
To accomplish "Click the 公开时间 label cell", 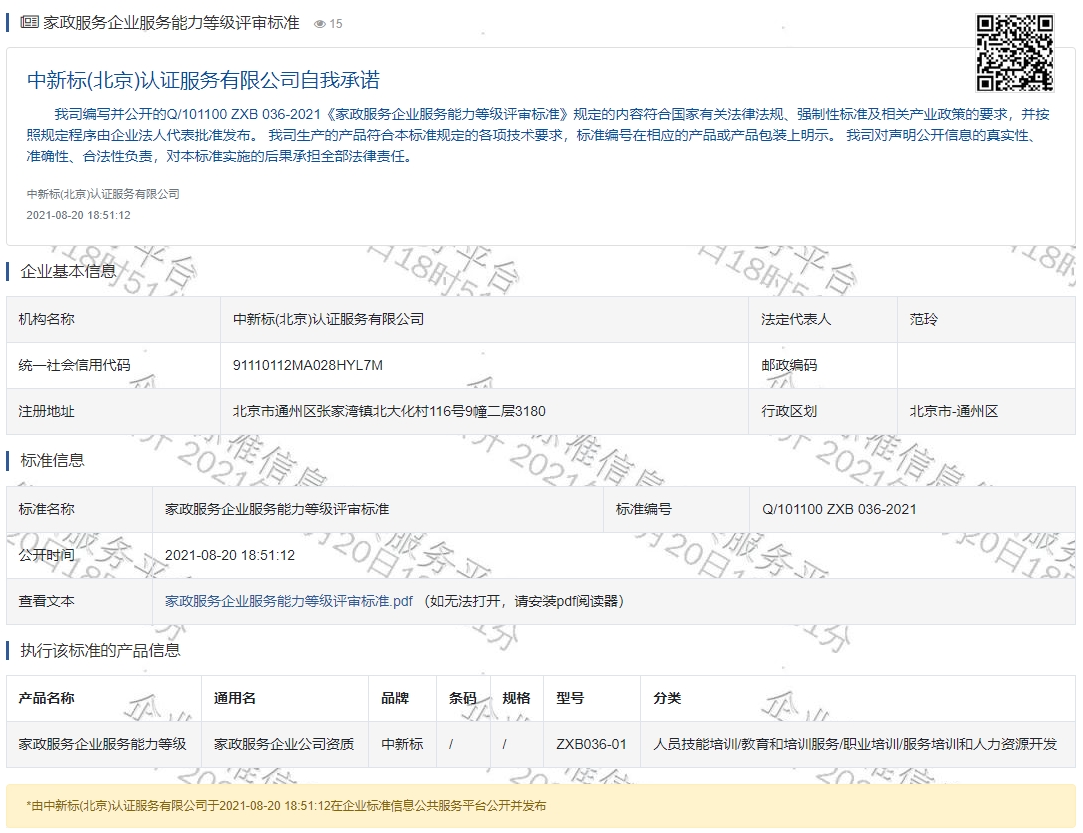I will click(79, 555).
